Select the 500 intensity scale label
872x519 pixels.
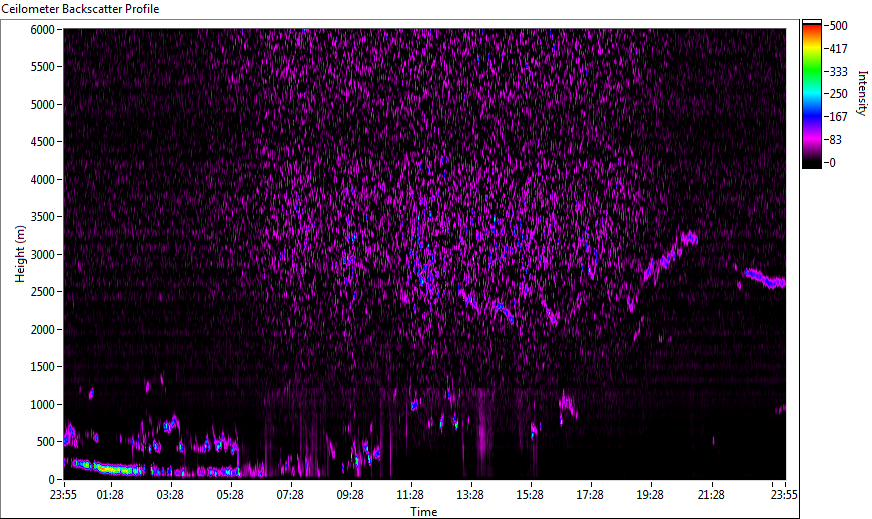[838, 26]
